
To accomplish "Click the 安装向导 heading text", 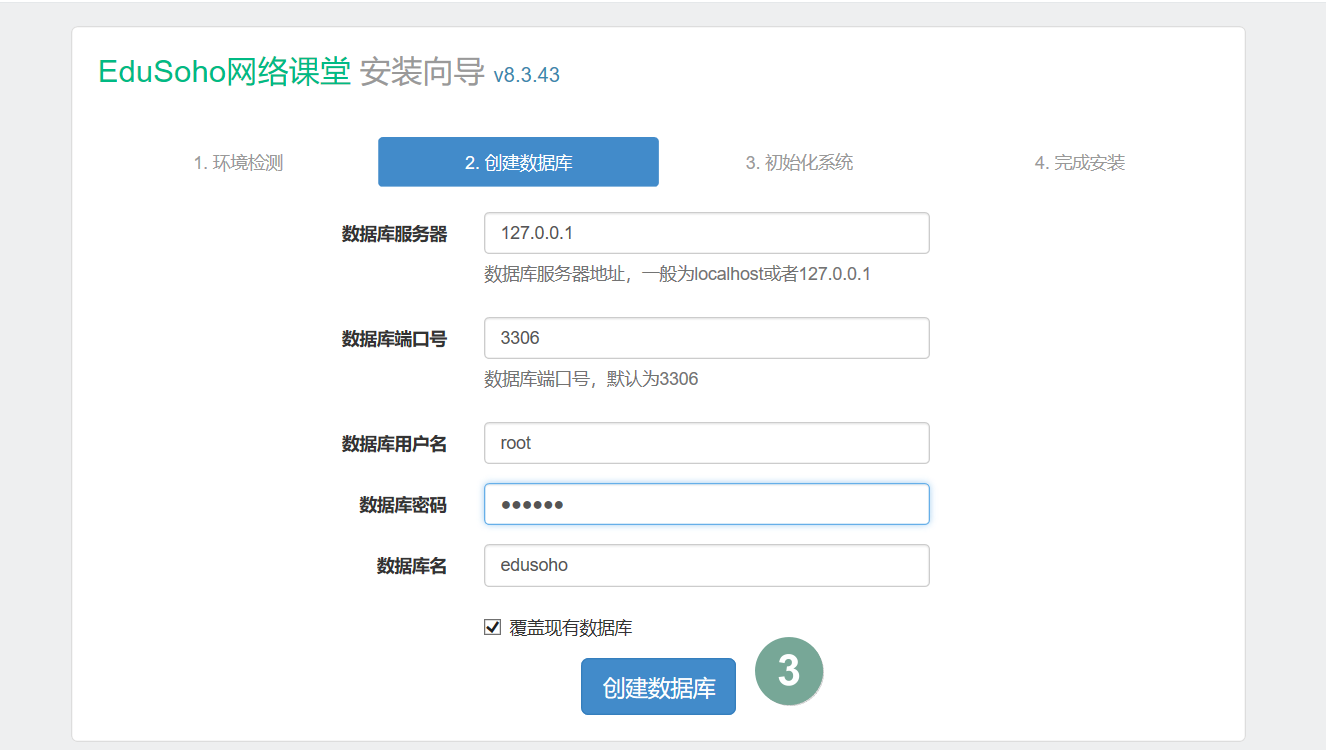I will (x=422, y=72).
